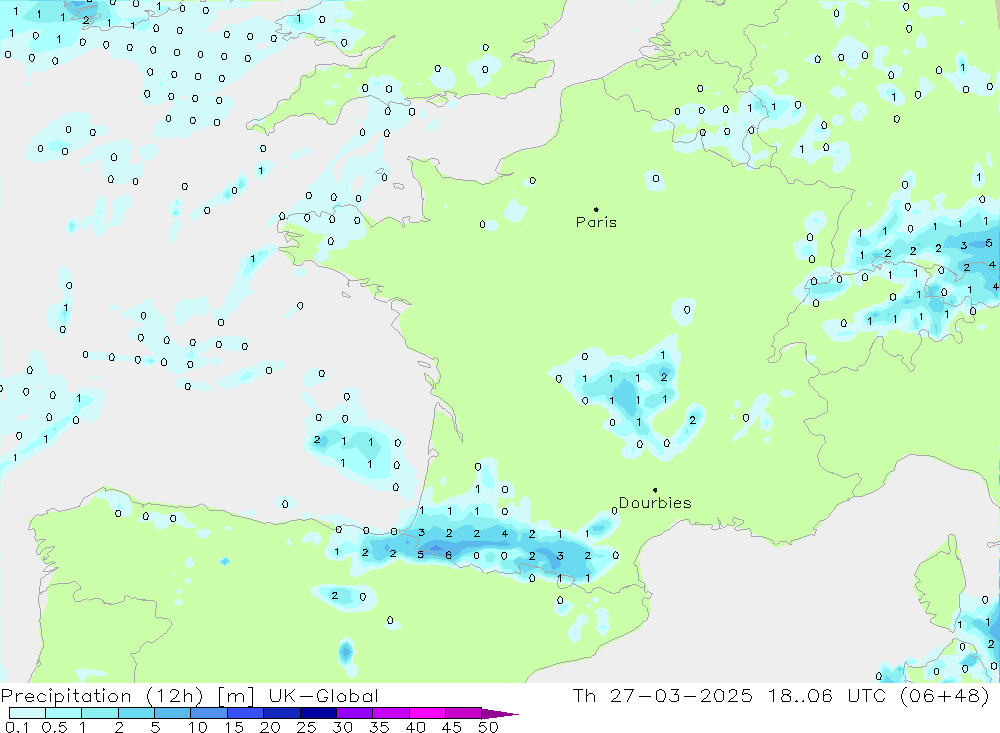
Task: Click the '[m]' unit label
Action: 236,695
